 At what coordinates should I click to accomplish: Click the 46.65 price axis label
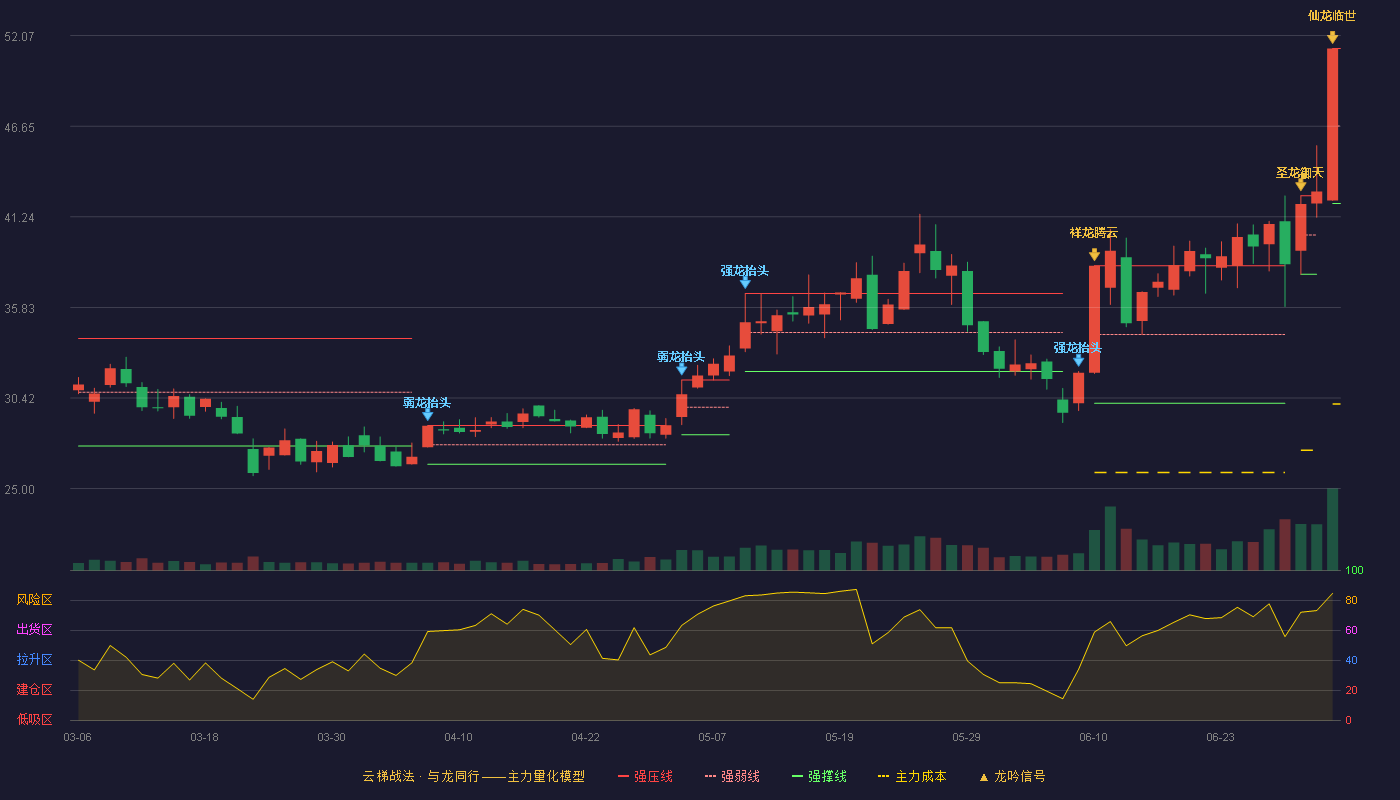point(20,127)
